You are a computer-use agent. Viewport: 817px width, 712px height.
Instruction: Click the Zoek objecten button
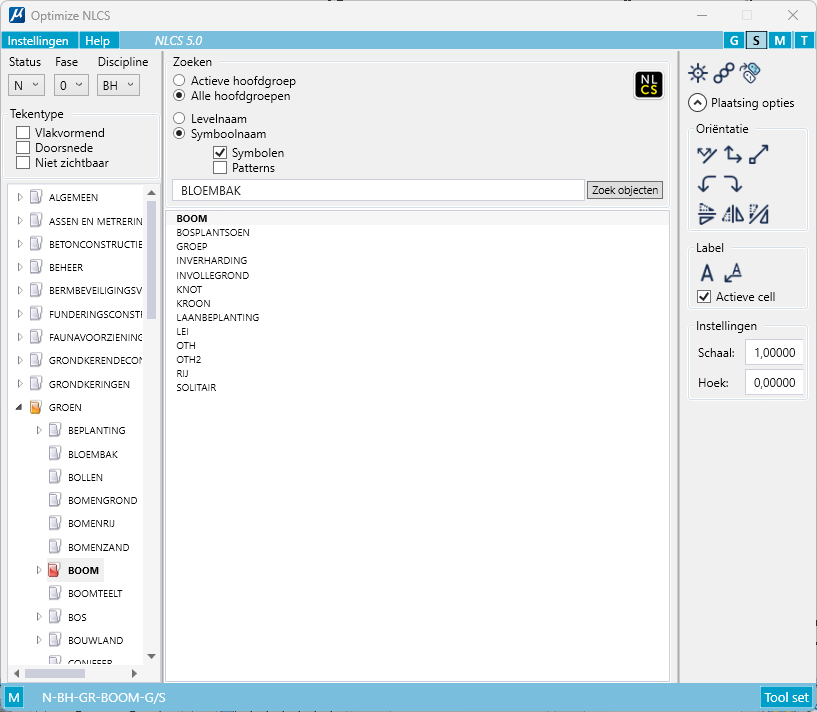[625, 190]
